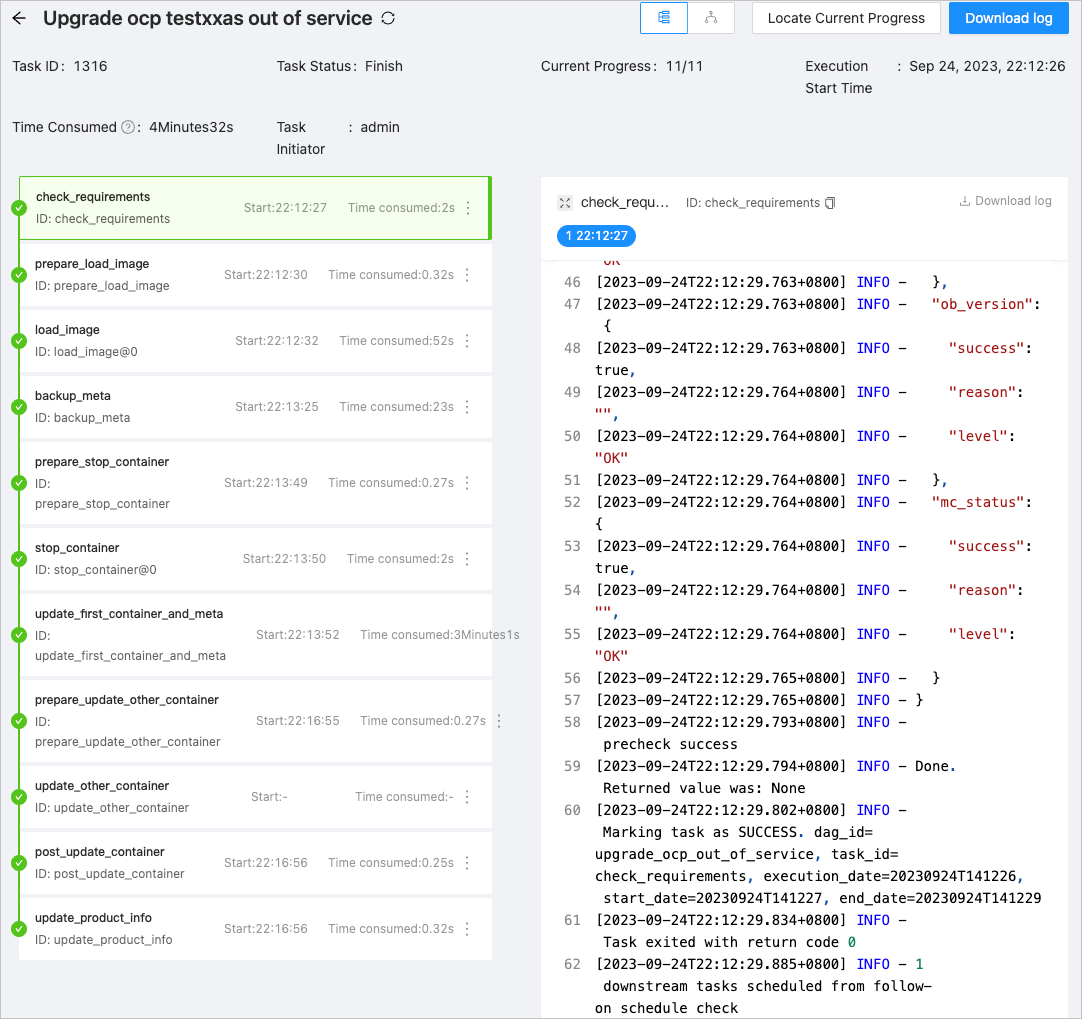Click the post_update_container success status icon
Viewport: 1082px width, 1019px height.
(18, 863)
